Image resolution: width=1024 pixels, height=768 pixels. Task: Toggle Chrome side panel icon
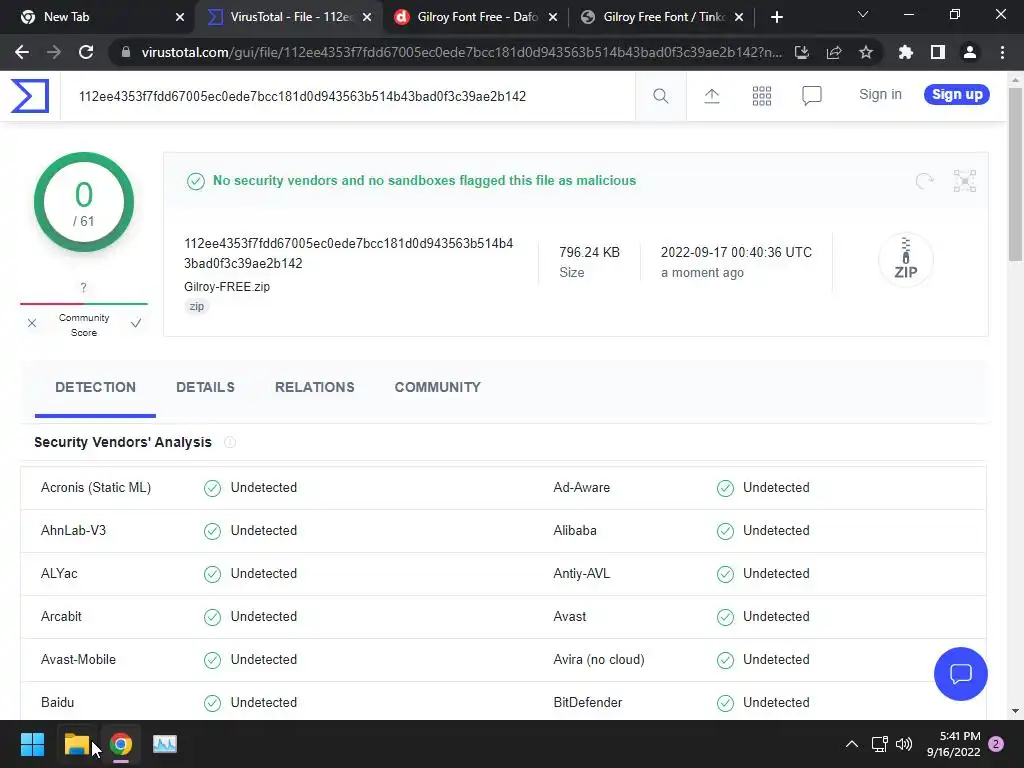pyautogui.click(x=938, y=52)
